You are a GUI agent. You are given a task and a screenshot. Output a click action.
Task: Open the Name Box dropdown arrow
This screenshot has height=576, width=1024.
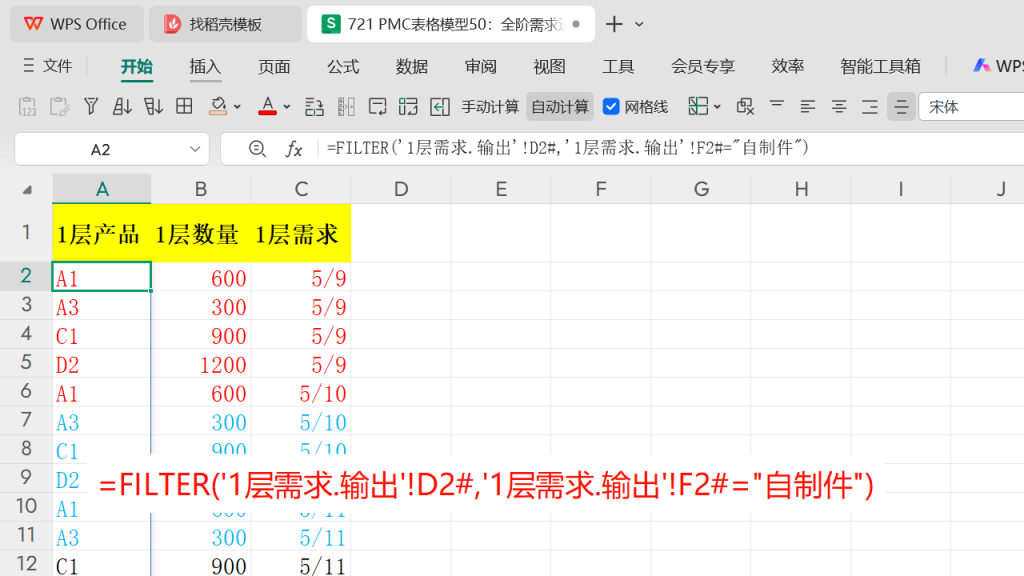[x=195, y=150]
